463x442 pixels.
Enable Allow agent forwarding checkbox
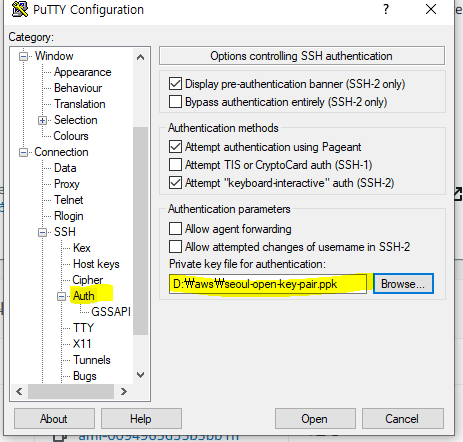tap(175, 229)
